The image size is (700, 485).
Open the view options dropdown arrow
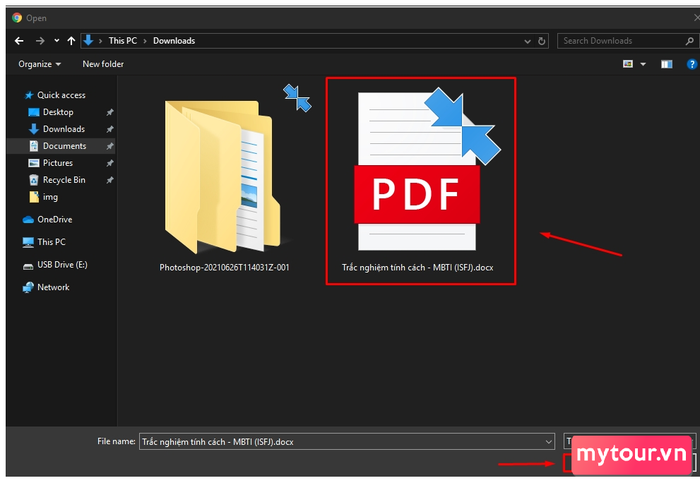pyautogui.click(x=643, y=64)
